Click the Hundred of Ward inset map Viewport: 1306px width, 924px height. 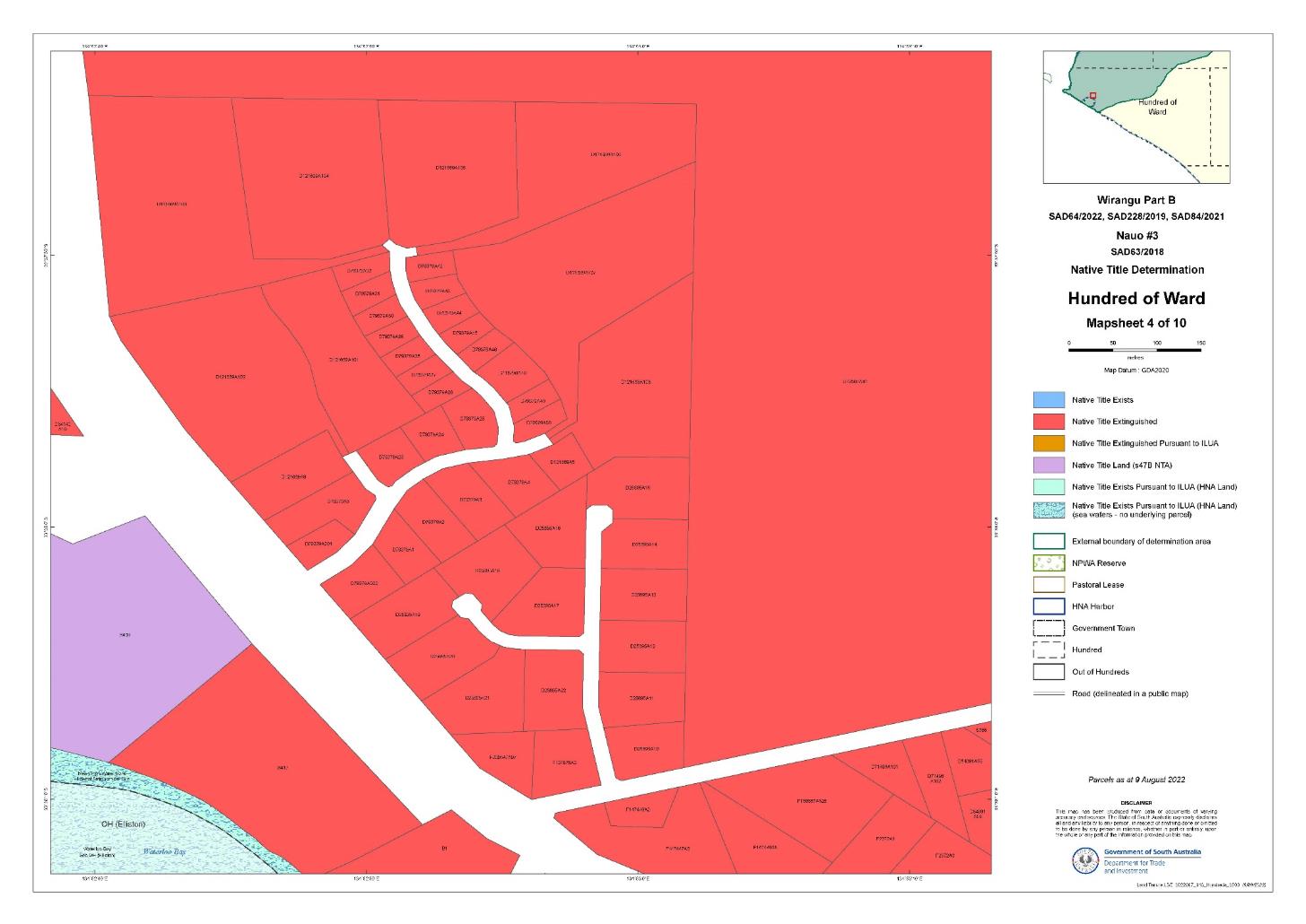pyautogui.click(x=1136, y=117)
